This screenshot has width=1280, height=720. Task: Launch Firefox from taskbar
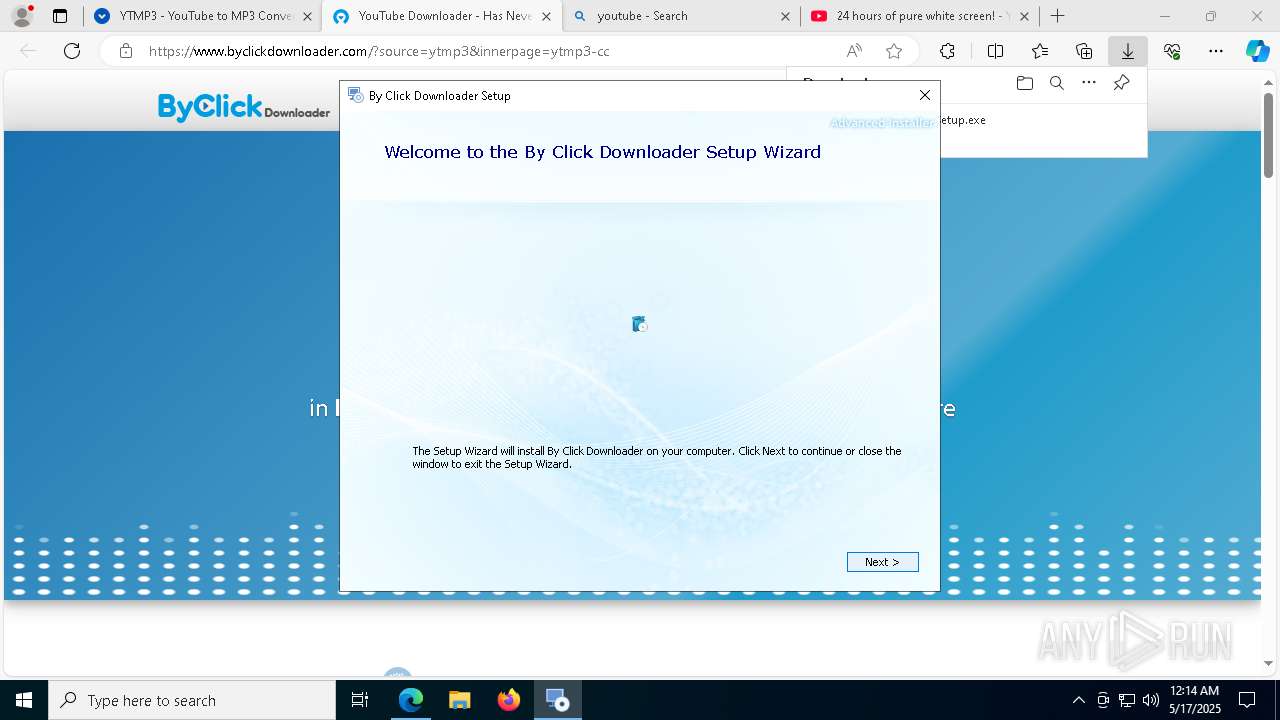click(509, 700)
